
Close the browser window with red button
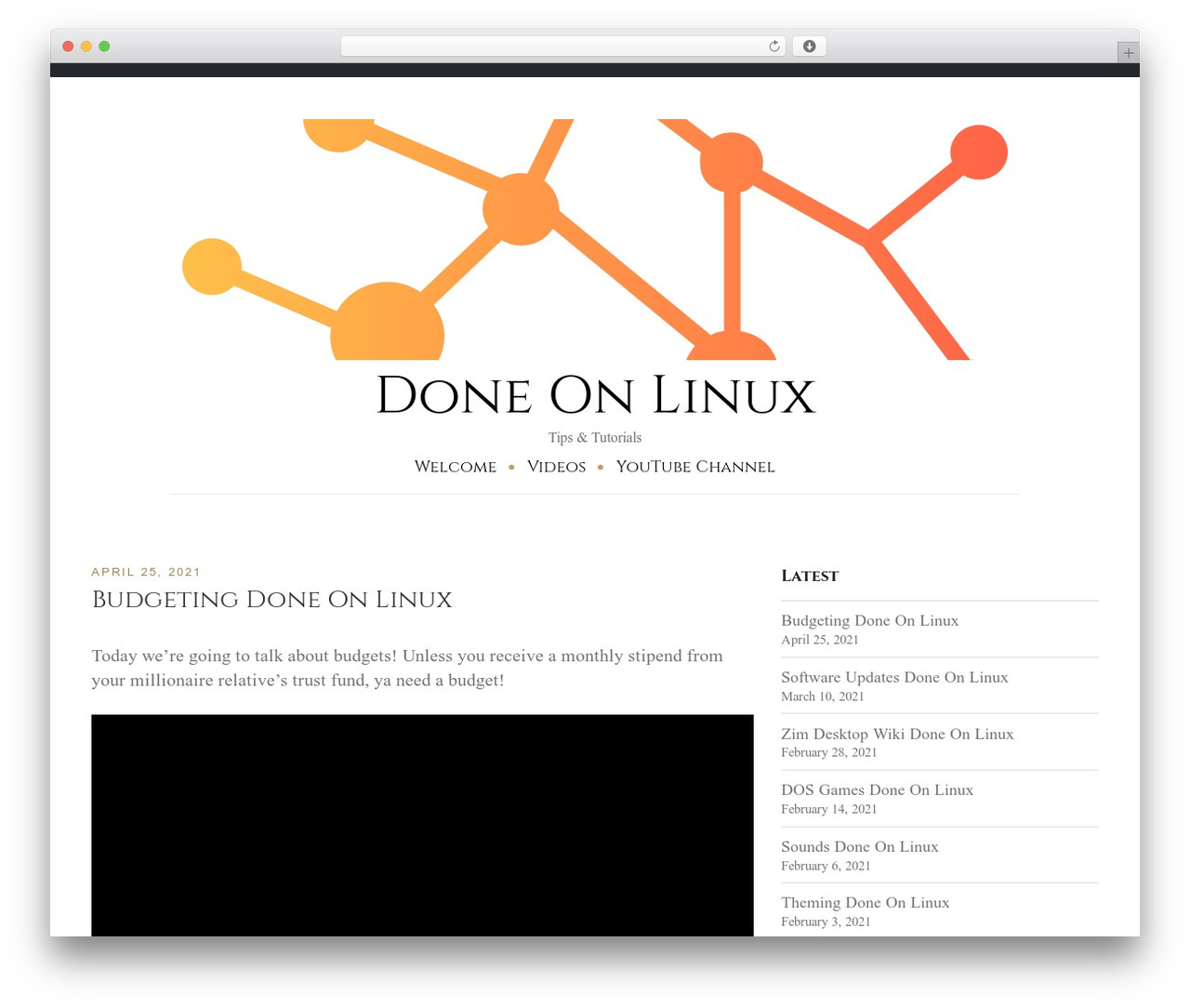coord(68,46)
